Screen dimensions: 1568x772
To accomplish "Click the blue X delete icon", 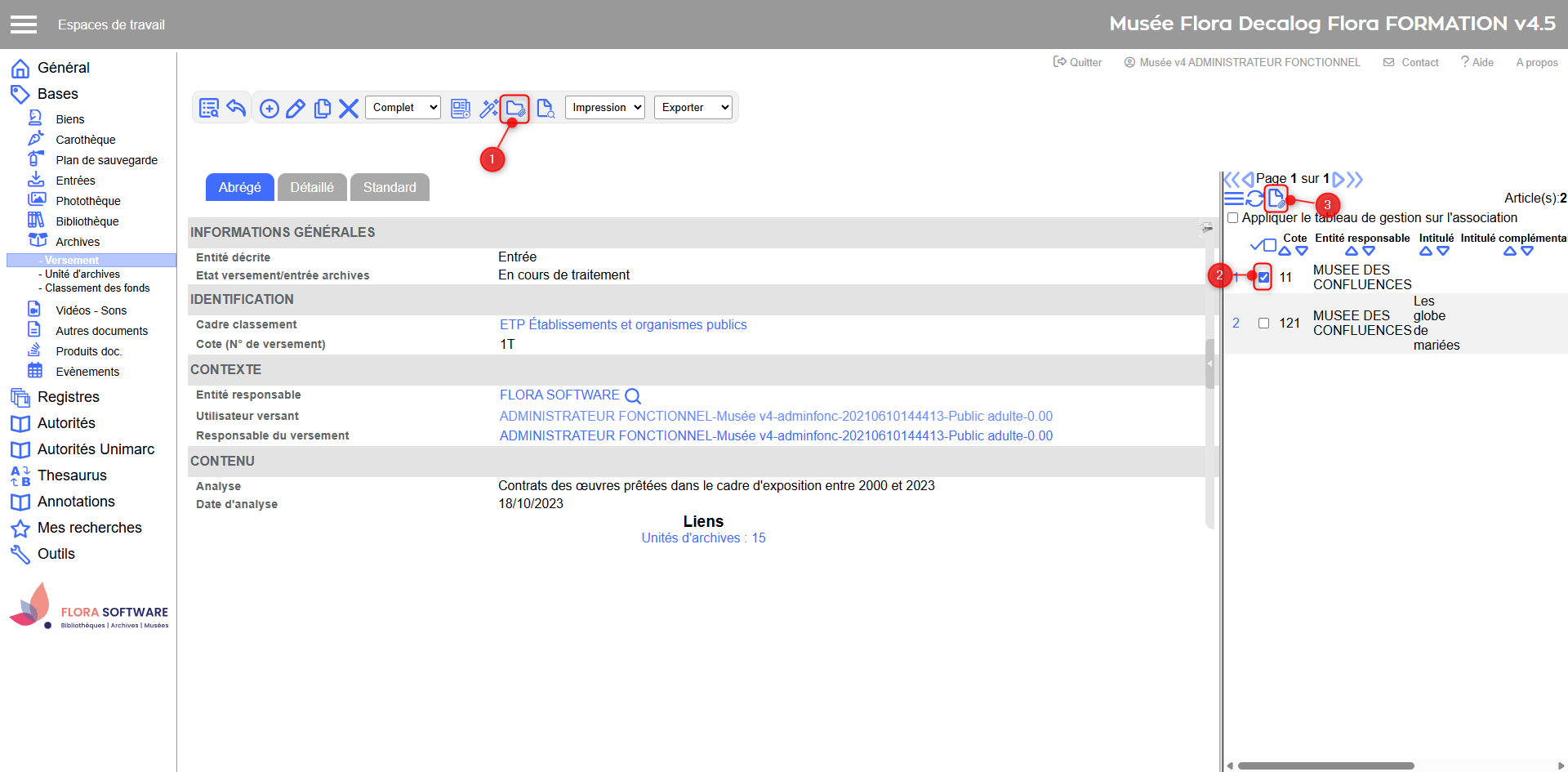I will coord(349,108).
